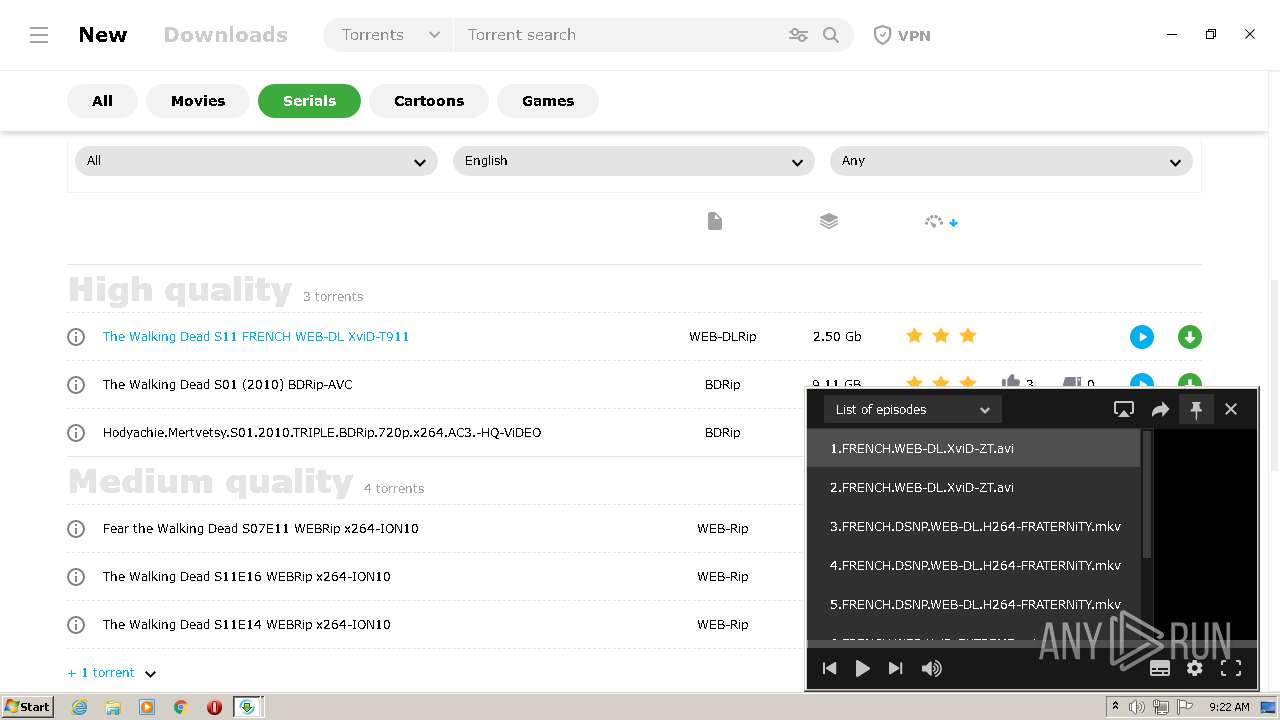Select episode 2.FRENCH.WEB-DL.XviD-ZT.avi
Screen dimensions: 1280x720
pos(973,487)
